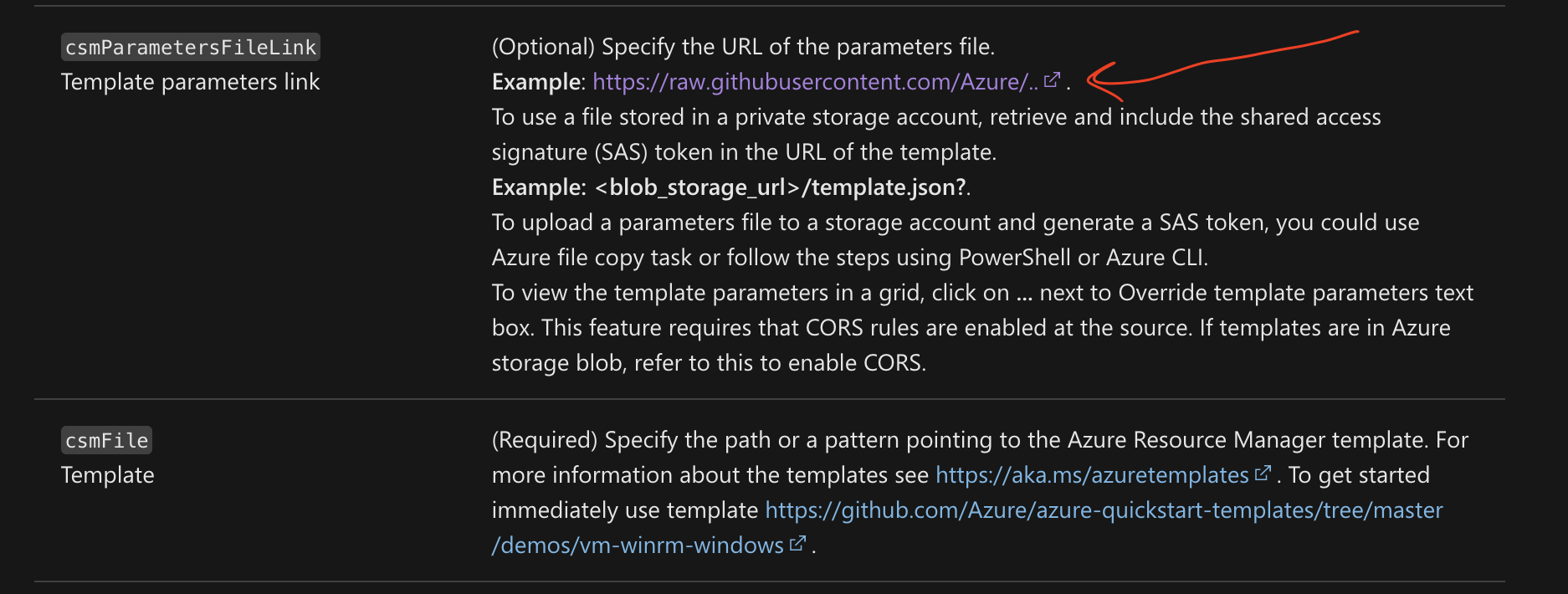Select the csmFile code label

107,440
